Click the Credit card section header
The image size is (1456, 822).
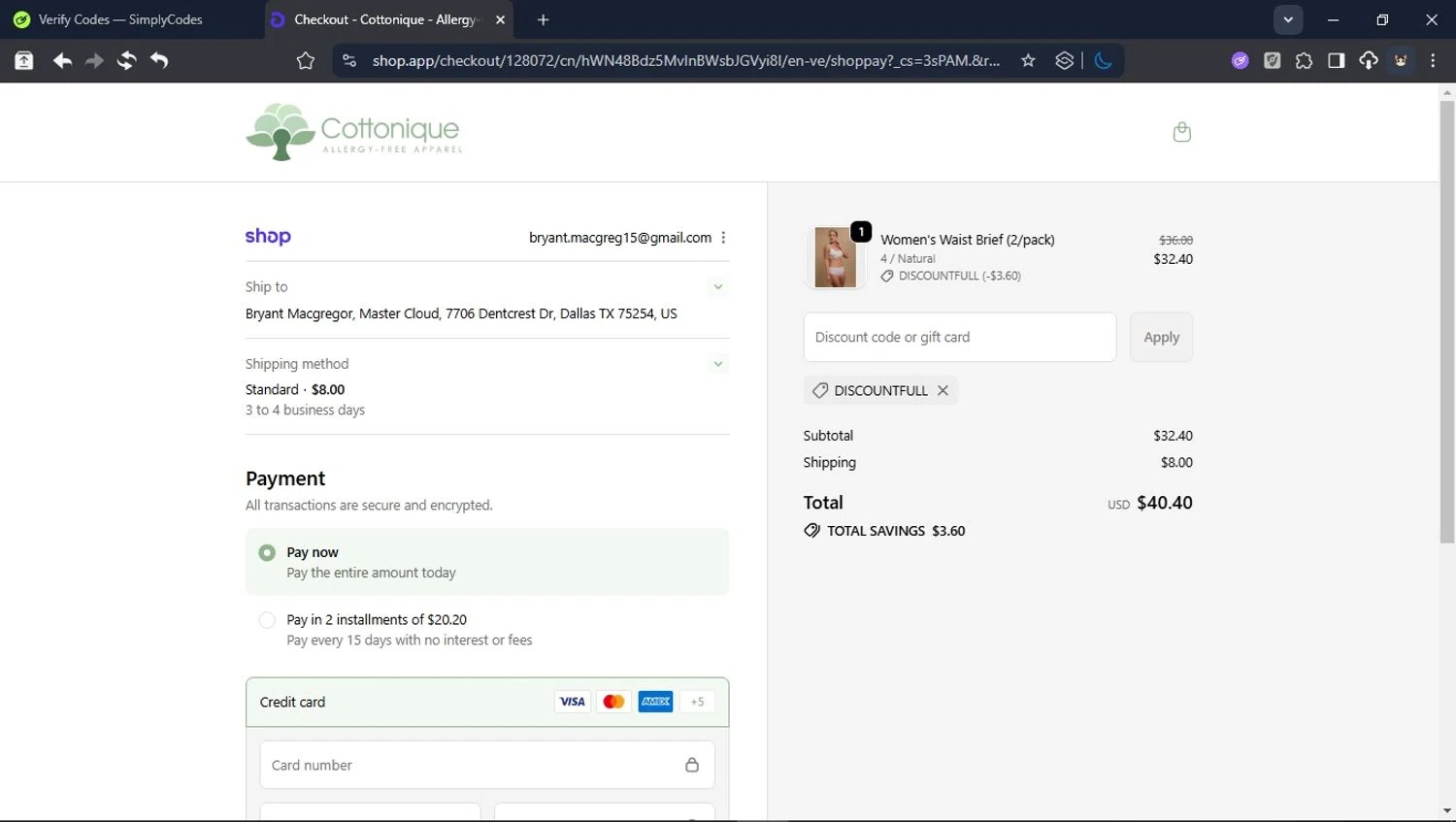tap(487, 702)
